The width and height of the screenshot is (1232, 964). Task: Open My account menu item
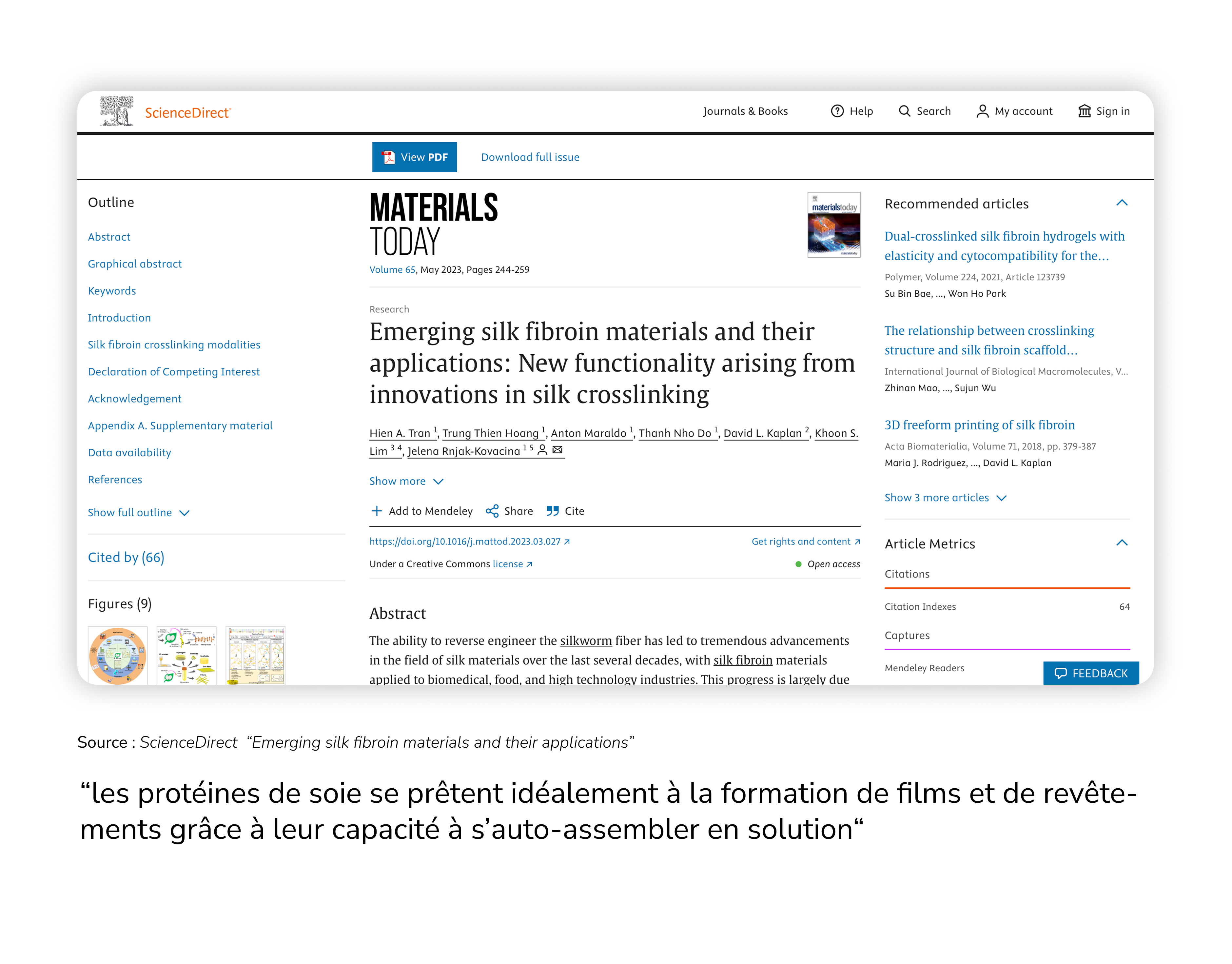1014,111
